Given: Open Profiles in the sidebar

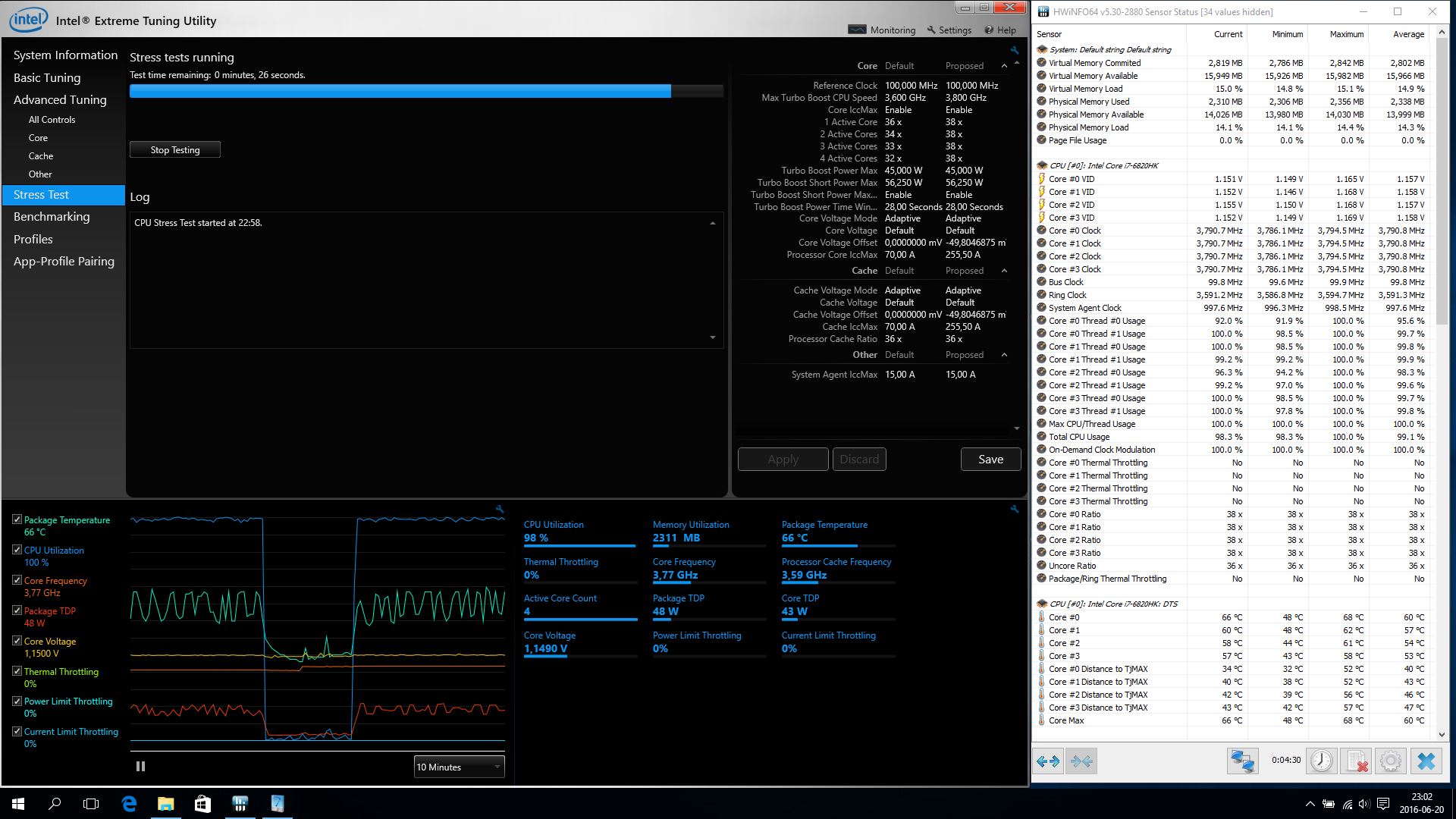Looking at the screenshot, I should coord(33,239).
